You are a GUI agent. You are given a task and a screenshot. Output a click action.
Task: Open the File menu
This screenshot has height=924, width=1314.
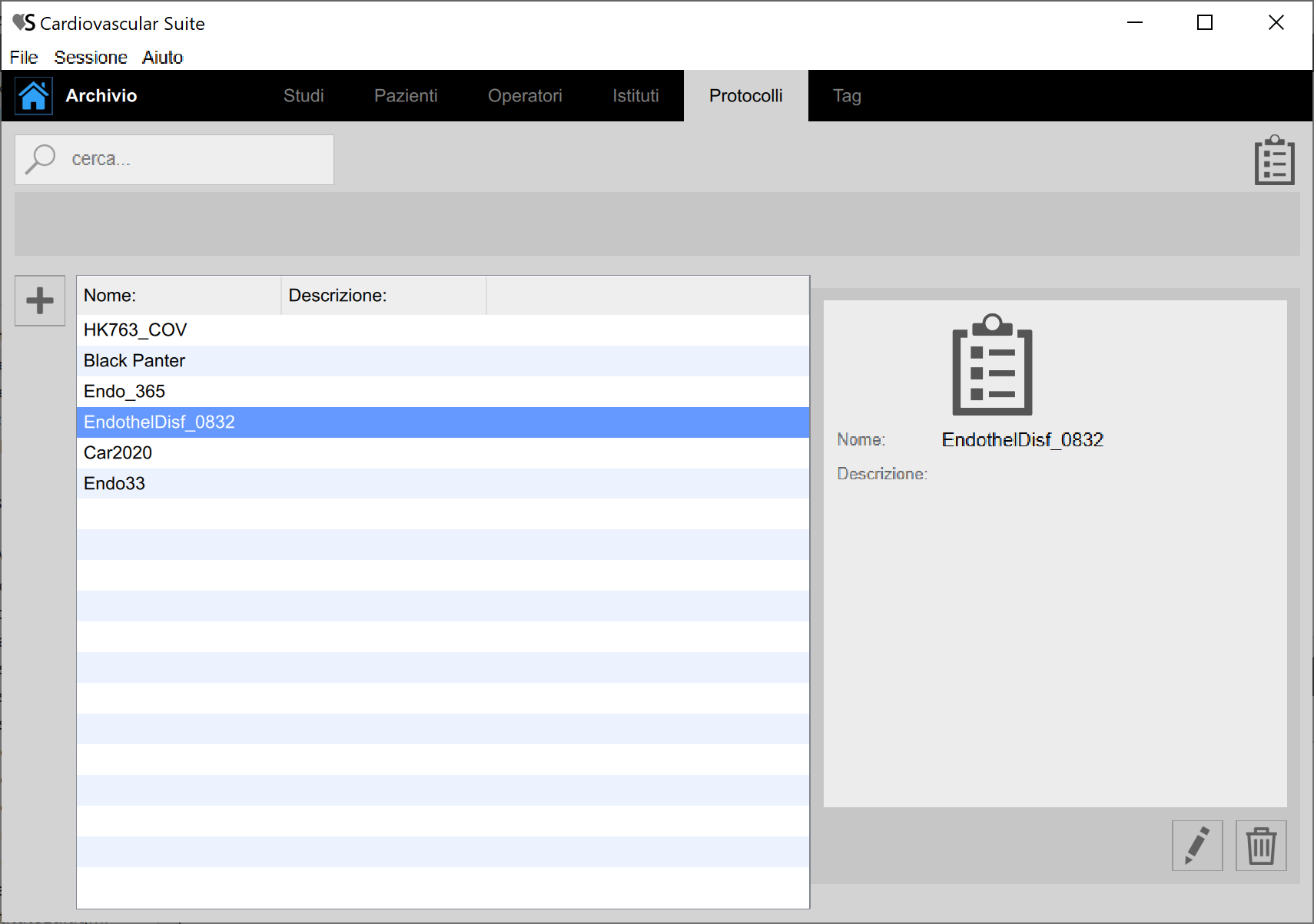[24, 58]
